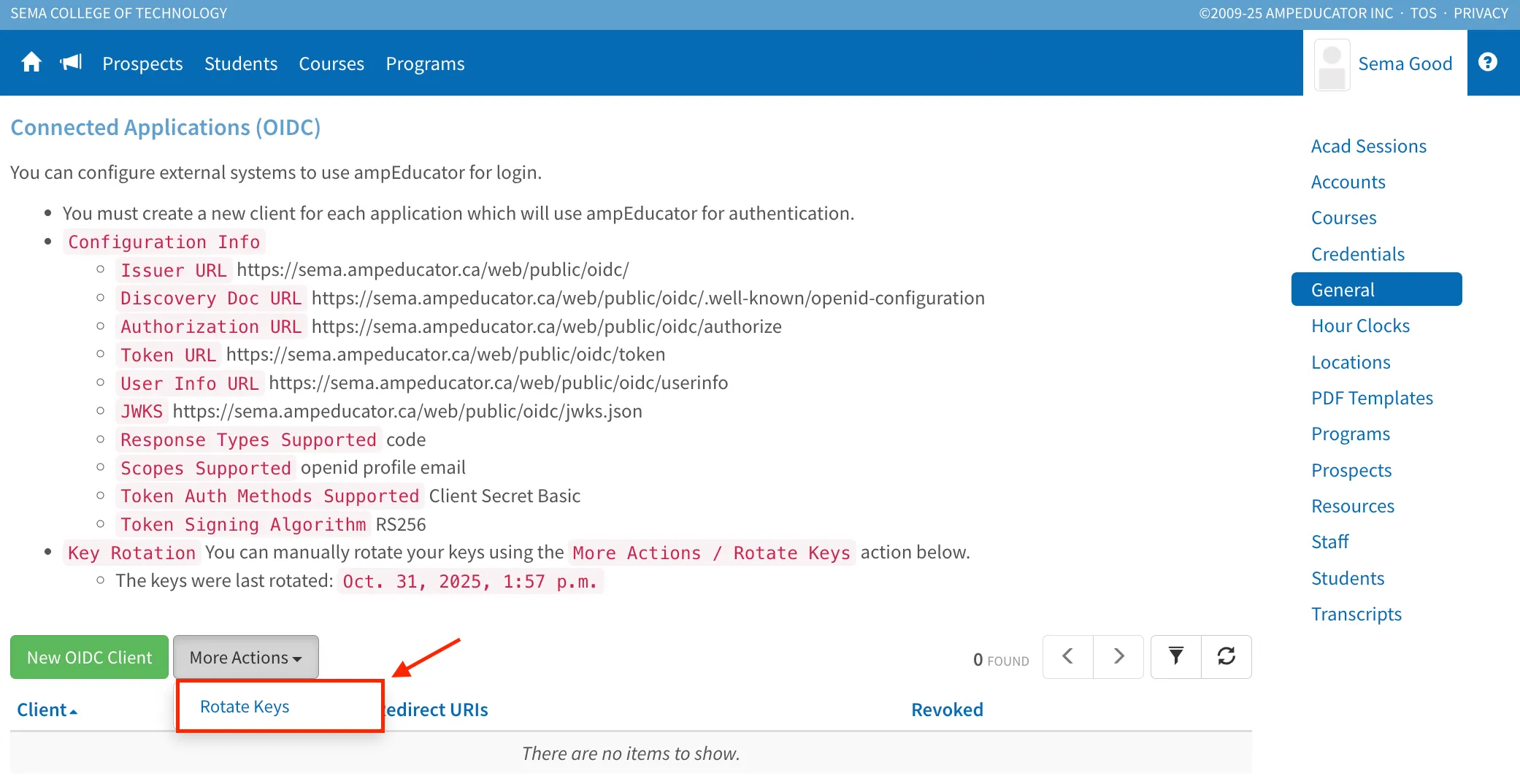Open Transcripts in sidebar
The image size is (1520, 784).
(x=1356, y=614)
